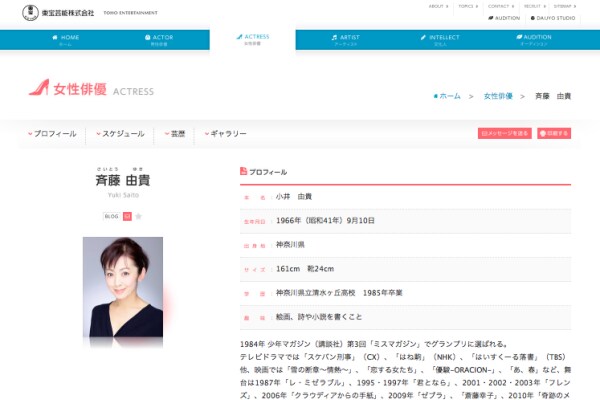
Task: Click the actress profile photo
Action: (123, 287)
